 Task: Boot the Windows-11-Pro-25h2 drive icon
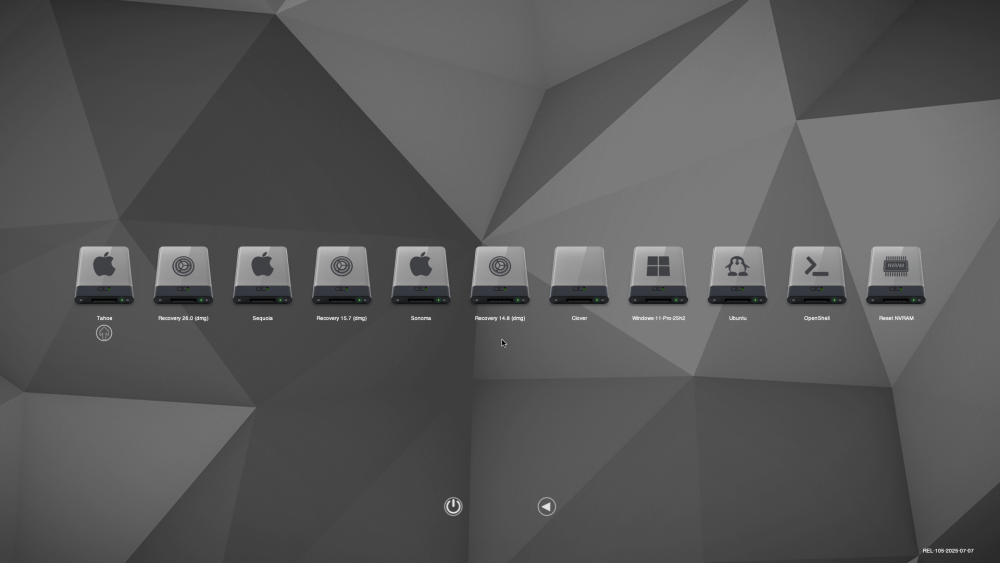658,275
